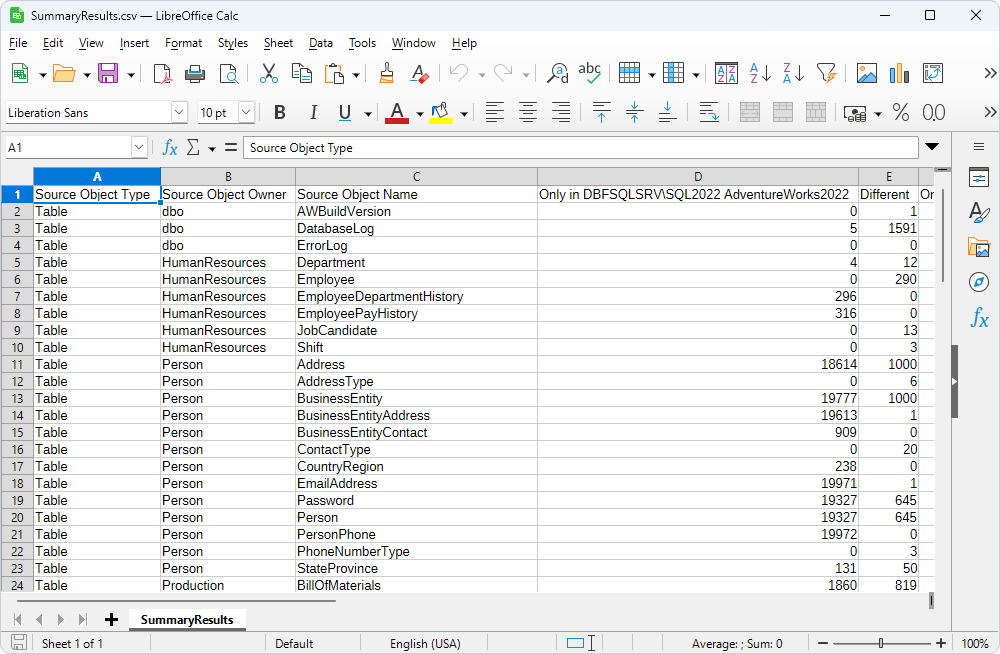
Task: Sort descending Z to A
Action: [x=794, y=73]
